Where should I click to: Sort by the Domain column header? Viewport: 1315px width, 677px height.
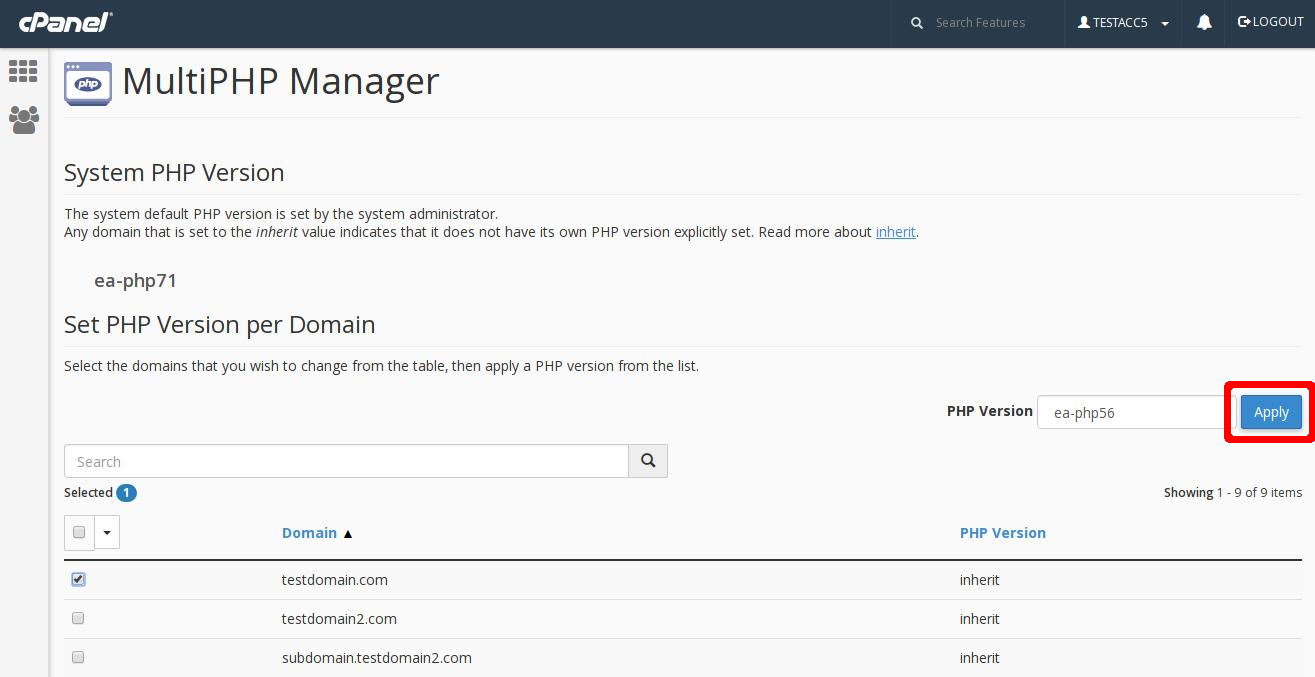[309, 533]
